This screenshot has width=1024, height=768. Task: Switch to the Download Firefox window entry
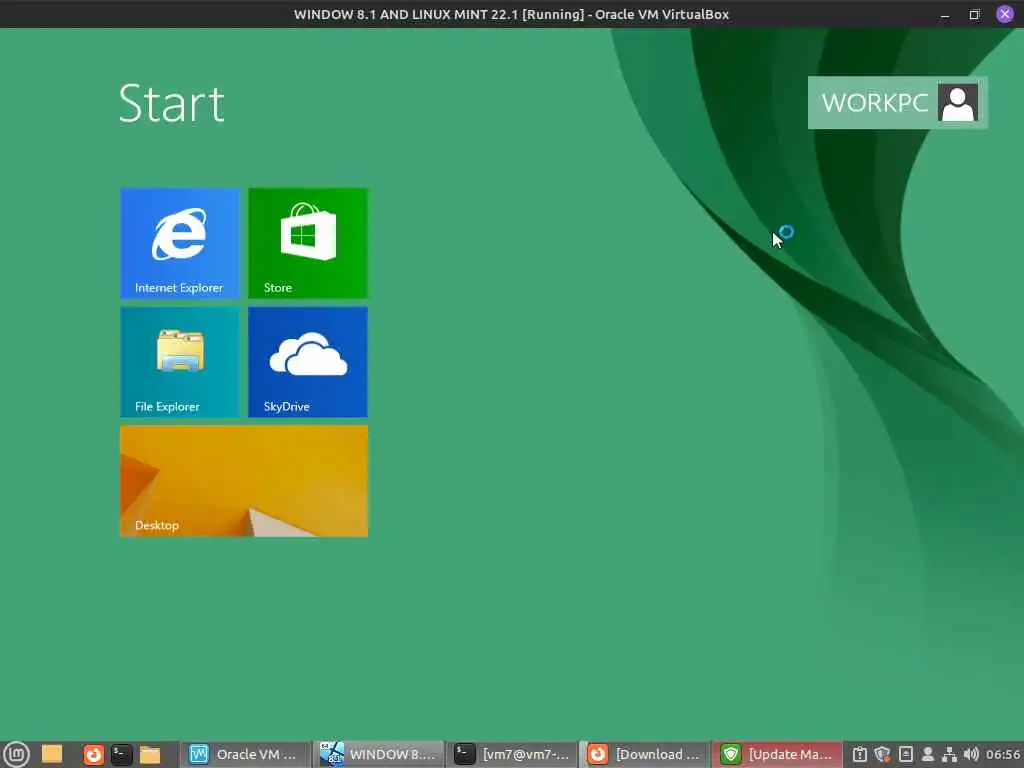pos(645,754)
